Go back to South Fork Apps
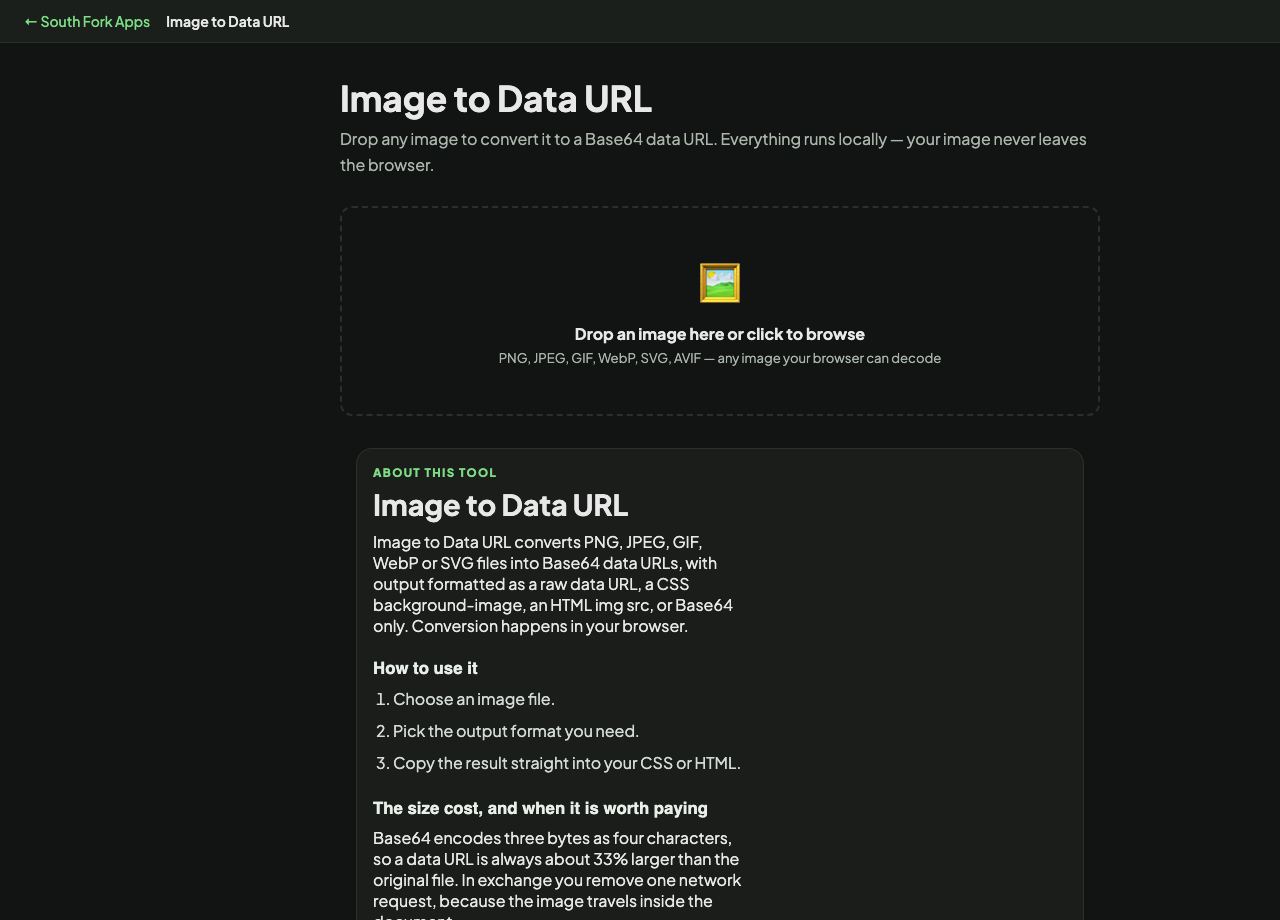This screenshot has height=920, width=1280. 87,21
